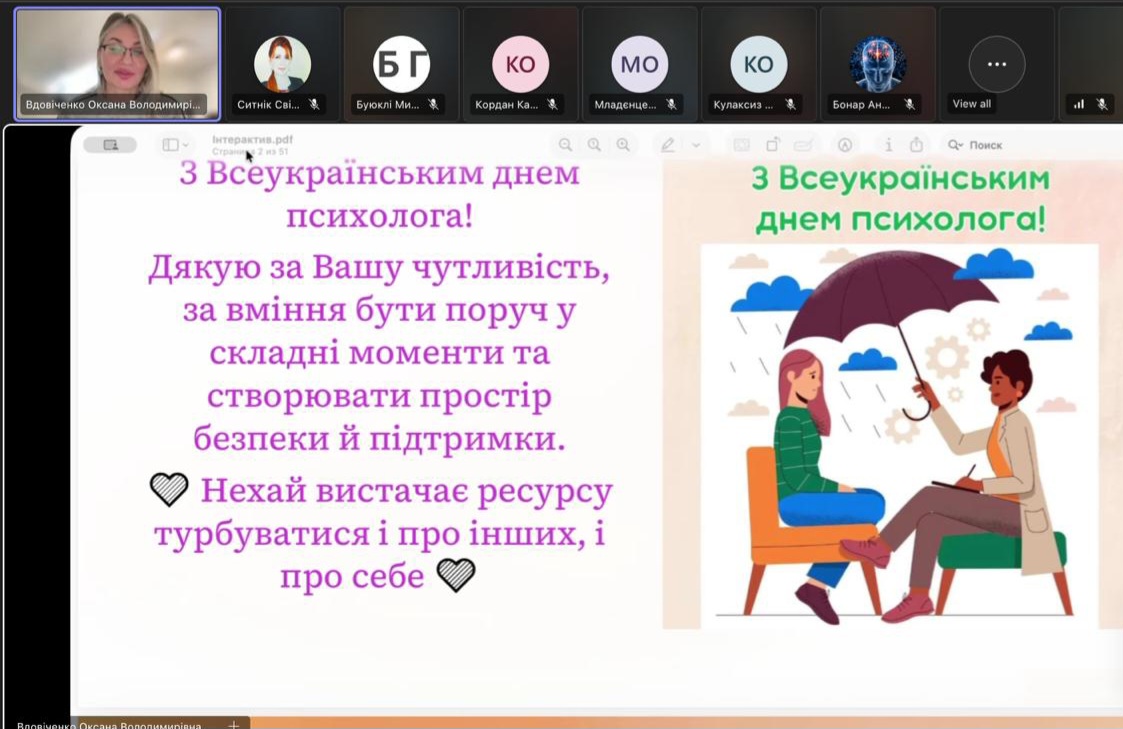The height and width of the screenshot is (729, 1123).
Task: Click the muted mic on Бонар tile
Action: tap(909, 104)
